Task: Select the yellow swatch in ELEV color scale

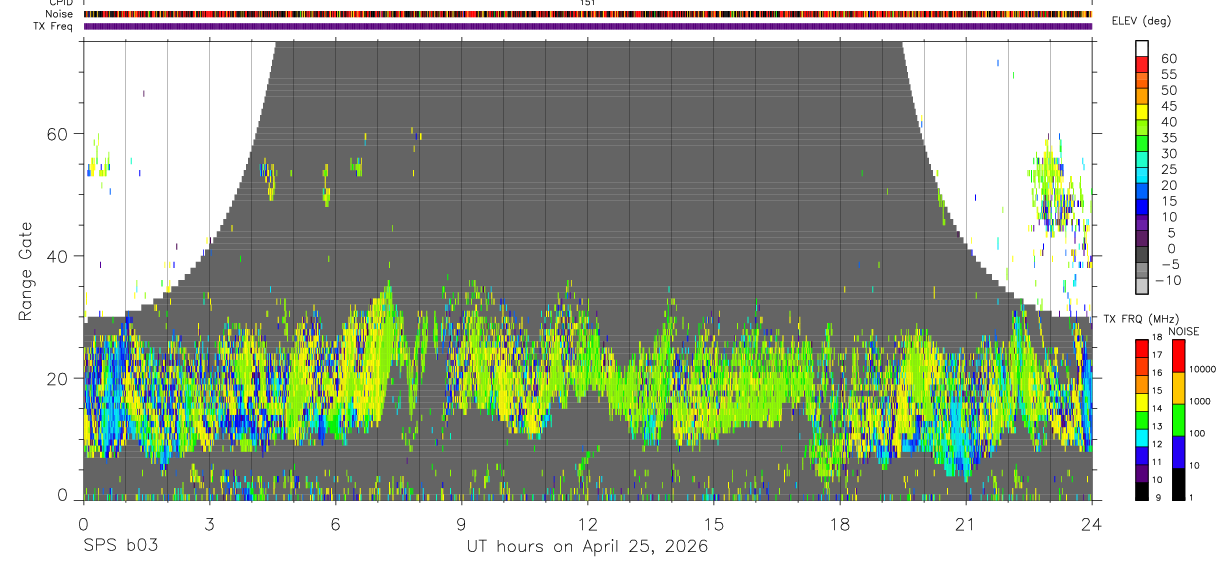Action: click(x=1142, y=112)
